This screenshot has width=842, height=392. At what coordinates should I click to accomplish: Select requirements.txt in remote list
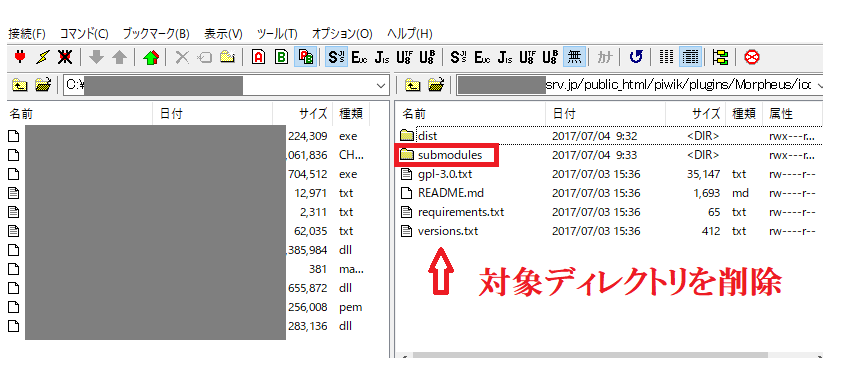pyautogui.click(x=461, y=212)
